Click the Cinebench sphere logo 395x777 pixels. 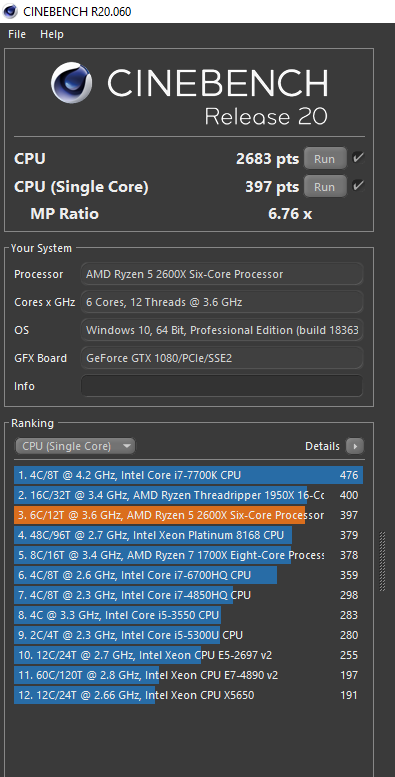pos(72,83)
